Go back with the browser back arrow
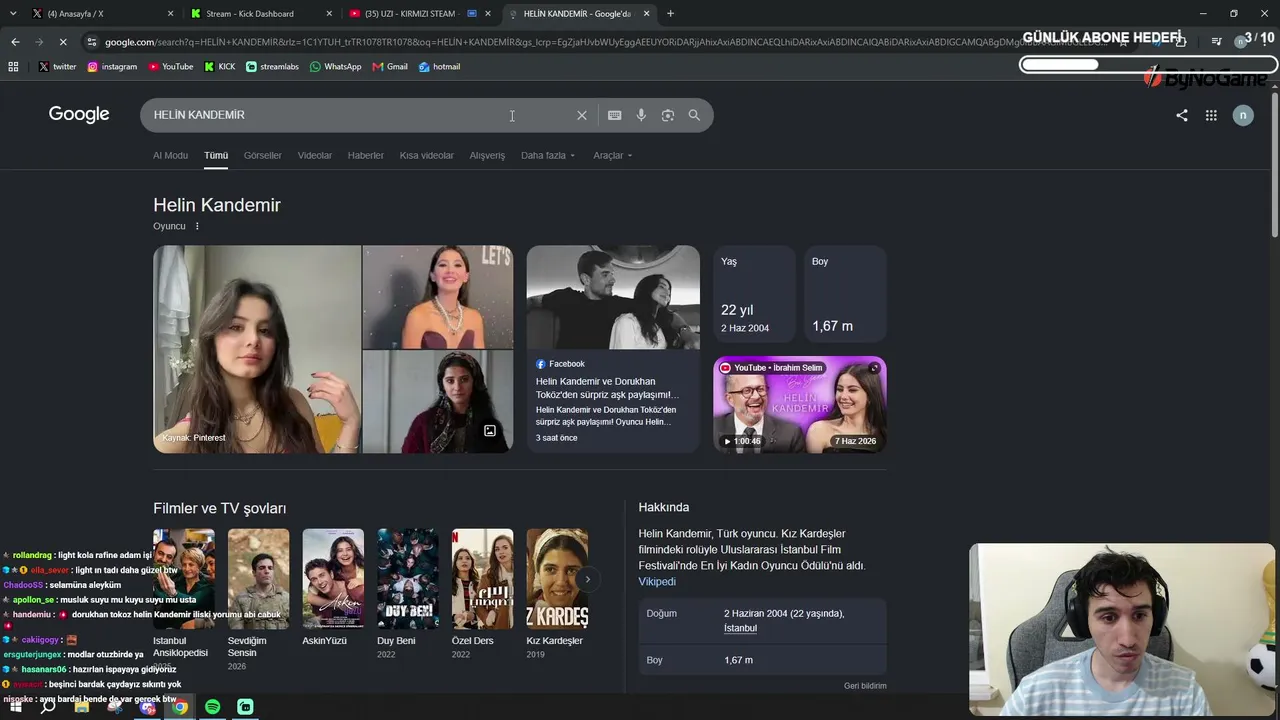Viewport: 1280px width, 720px height. coord(15,42)
